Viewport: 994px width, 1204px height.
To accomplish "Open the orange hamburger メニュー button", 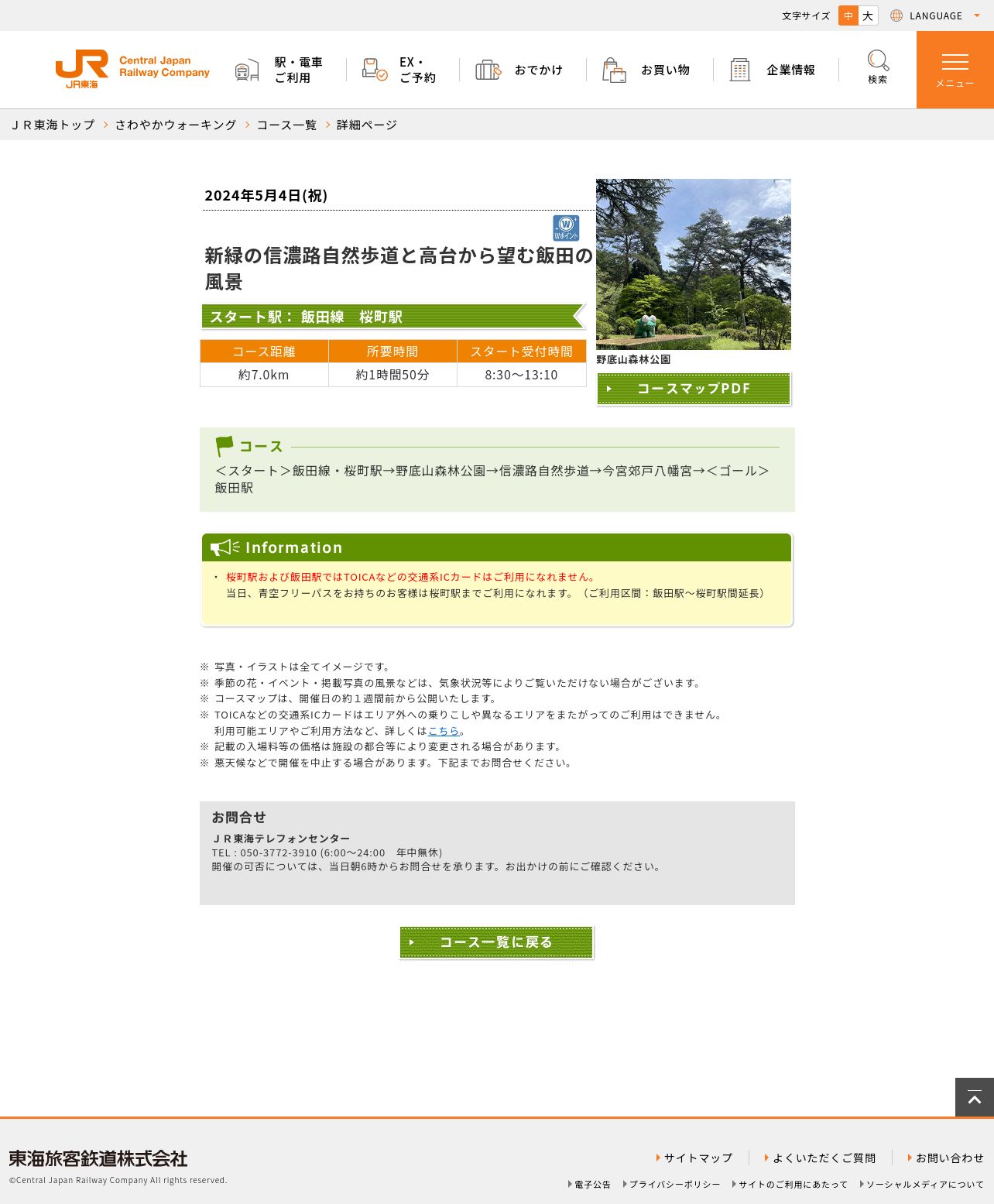I will pos(955,70).
